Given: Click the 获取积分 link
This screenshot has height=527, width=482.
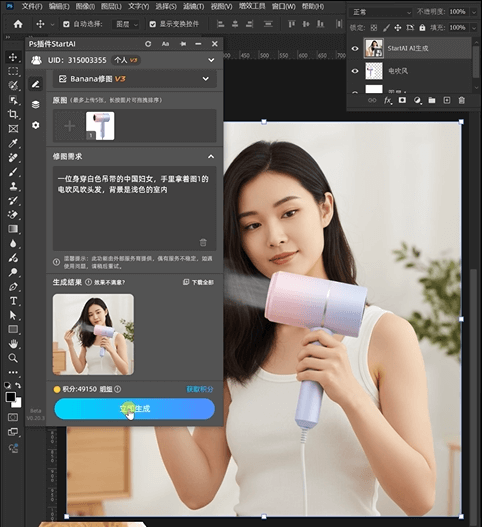Looking at the screenshot, I should [x=200, y=389].
